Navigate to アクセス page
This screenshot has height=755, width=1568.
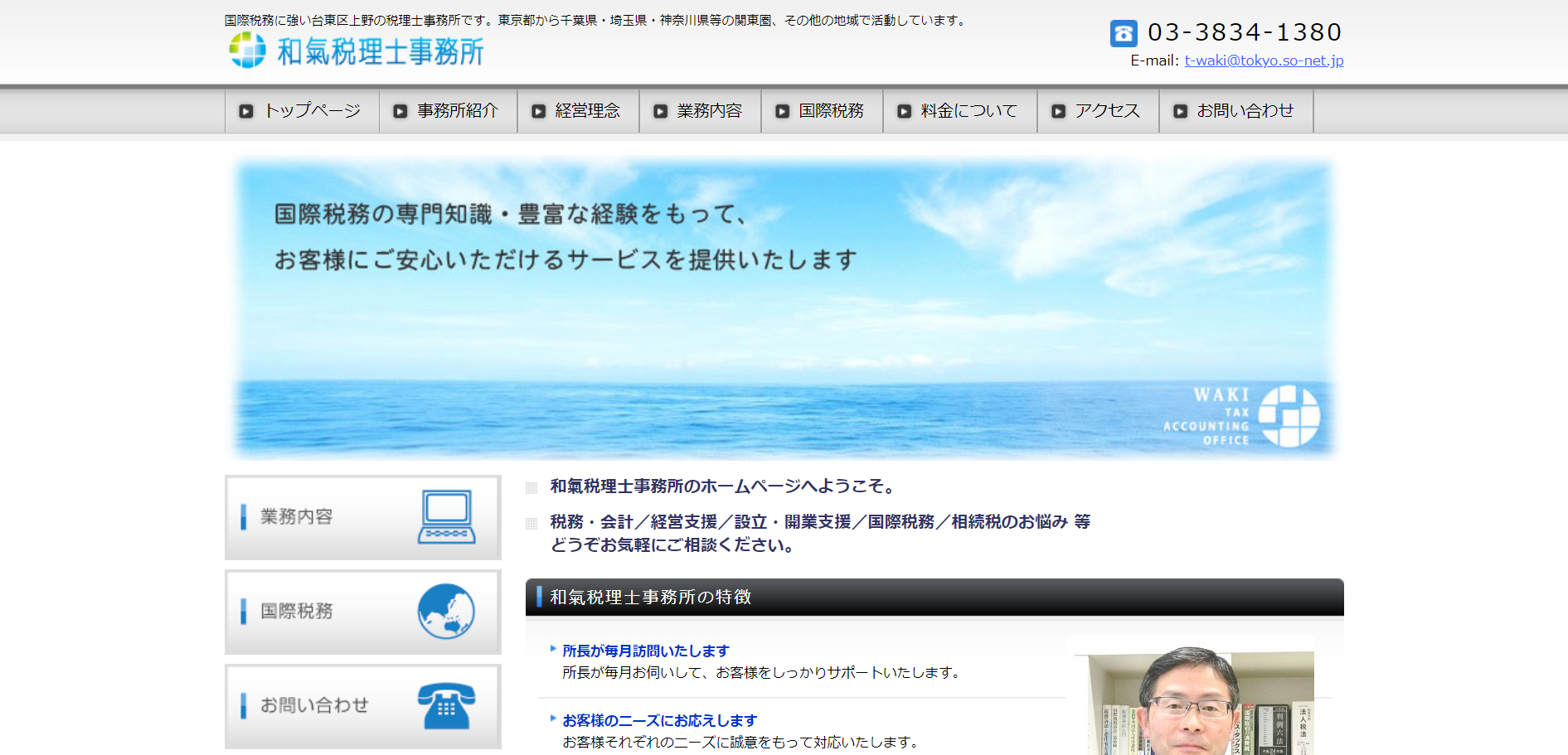coord(1106,110)
